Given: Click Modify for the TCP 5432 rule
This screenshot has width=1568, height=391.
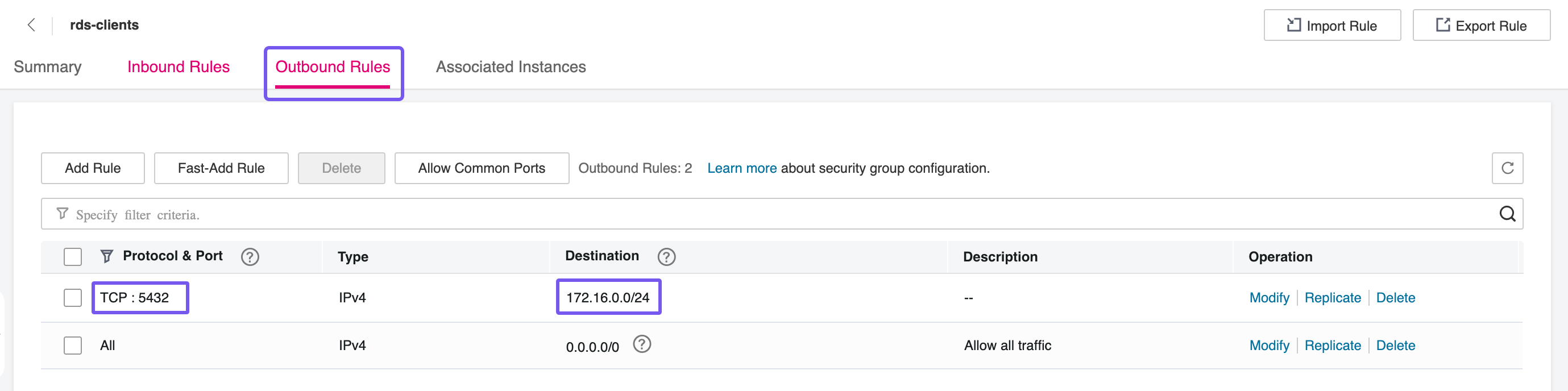Looking at the screenshot, I should (1268, 298).
